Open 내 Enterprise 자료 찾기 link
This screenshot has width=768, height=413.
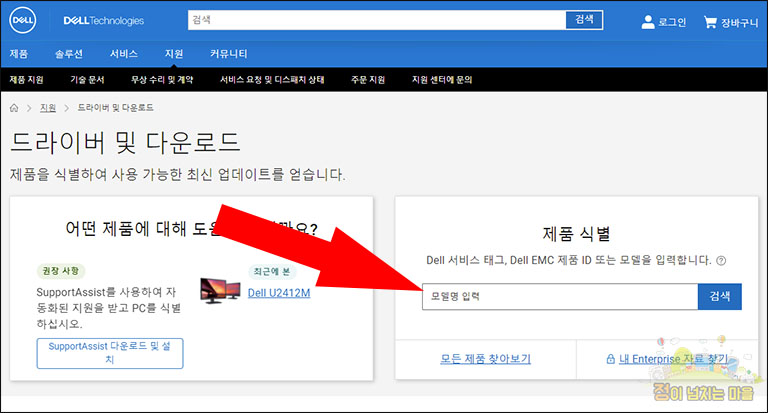pyautogui.click(x=673, y=359)
